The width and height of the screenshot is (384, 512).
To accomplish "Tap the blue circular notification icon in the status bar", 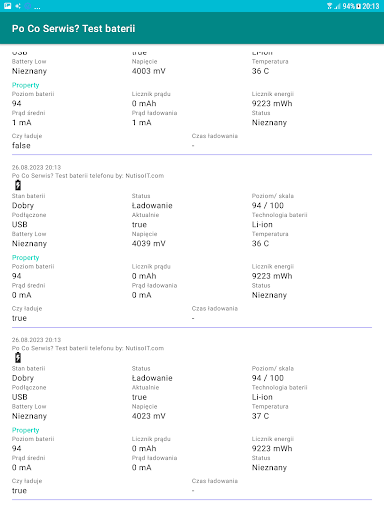I will point(28,6).
